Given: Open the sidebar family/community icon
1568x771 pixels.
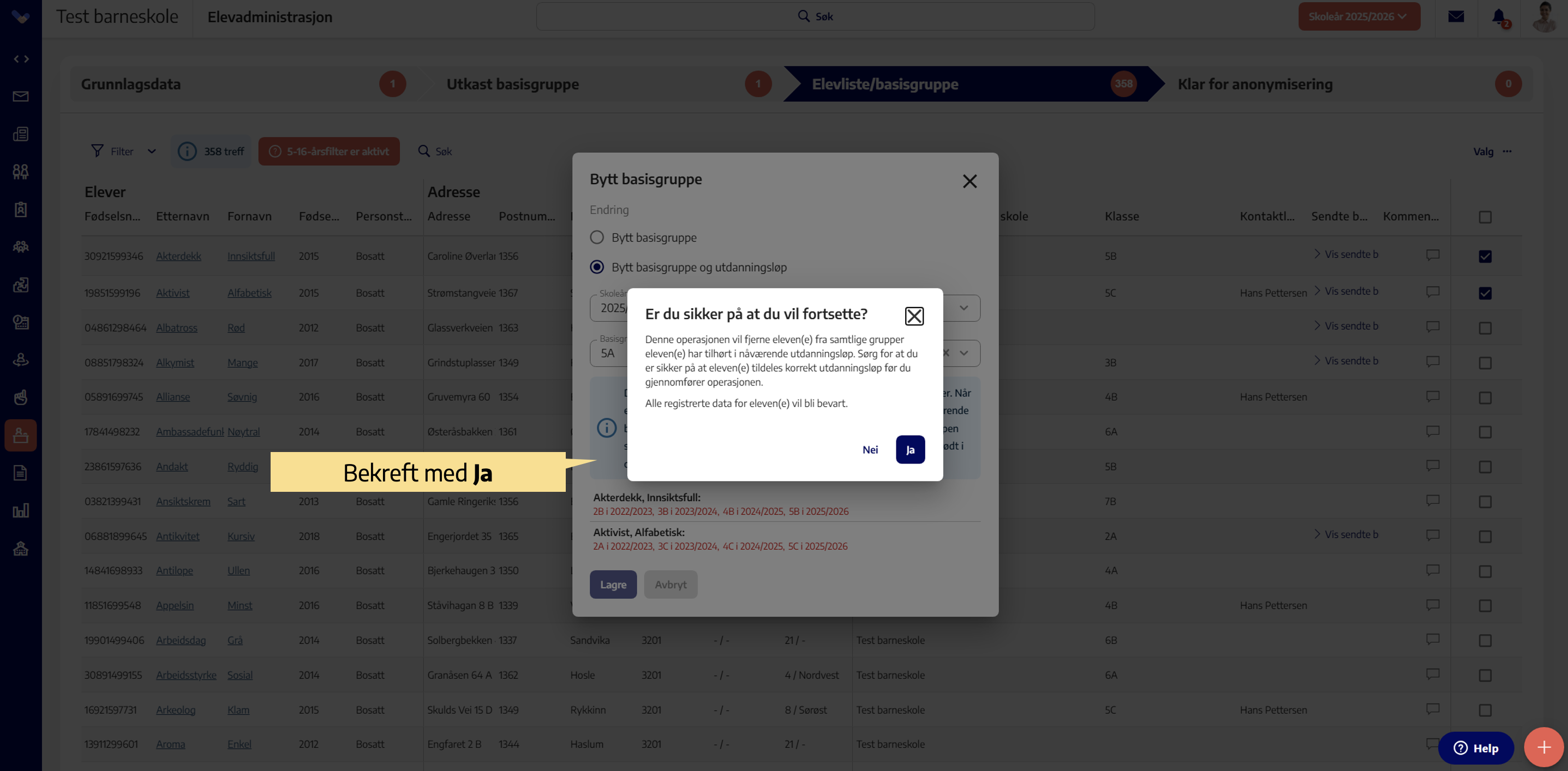Looking at the screenshot, I should pyautogui.click(x=21, y=246).
